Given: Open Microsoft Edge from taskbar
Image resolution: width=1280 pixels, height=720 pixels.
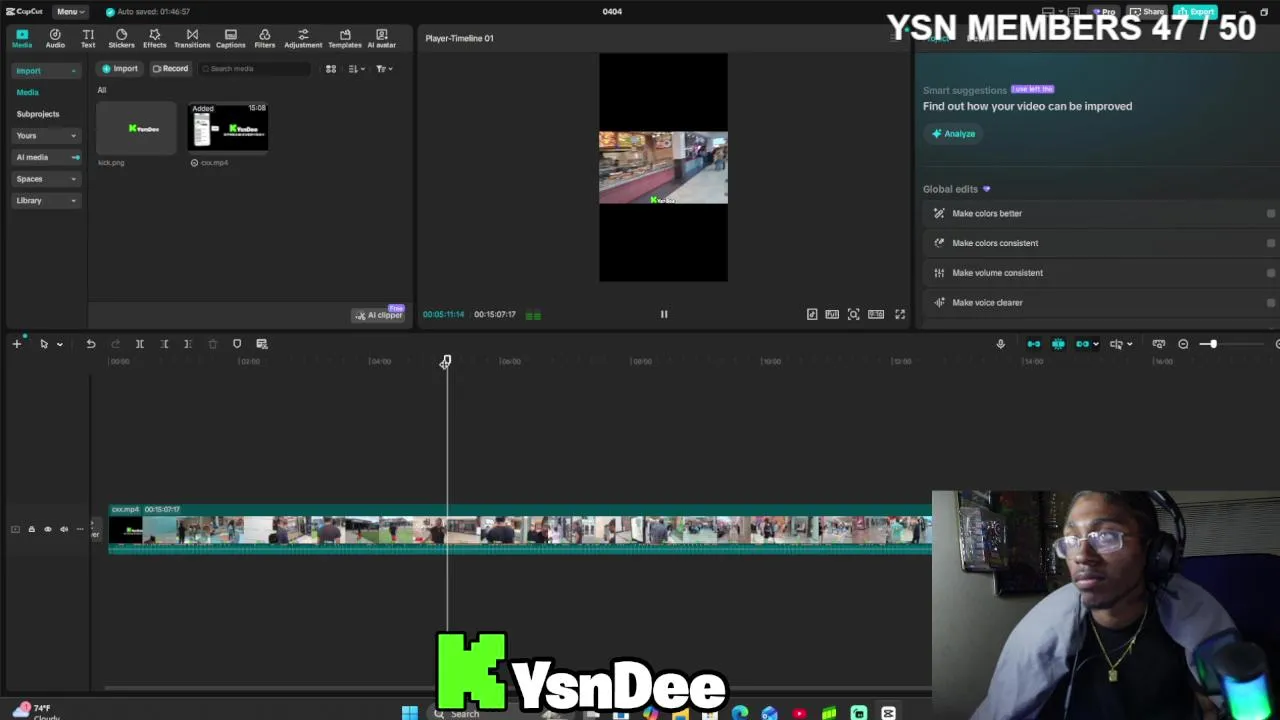Looking at the screenshot, I should click(739, 713).
